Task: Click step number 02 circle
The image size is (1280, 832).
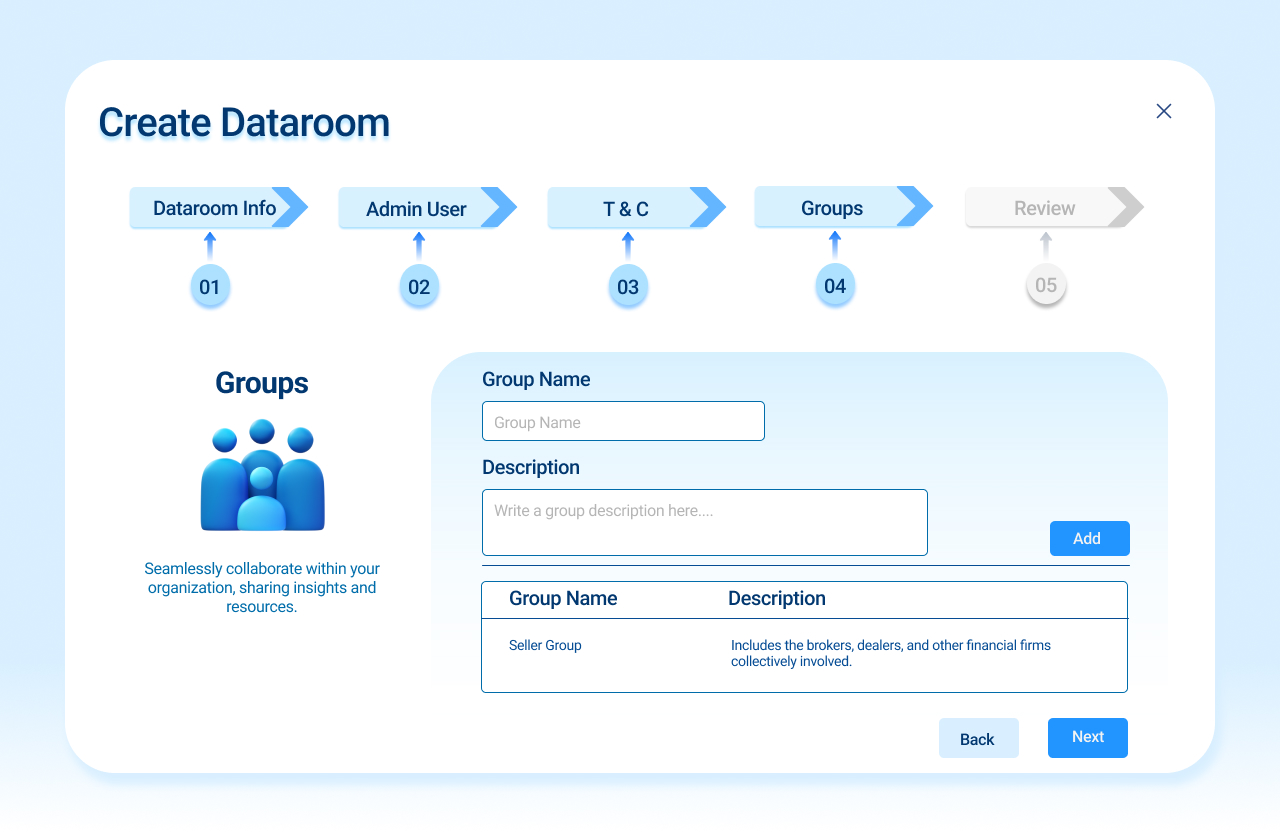Action: [x=419, y=288]
